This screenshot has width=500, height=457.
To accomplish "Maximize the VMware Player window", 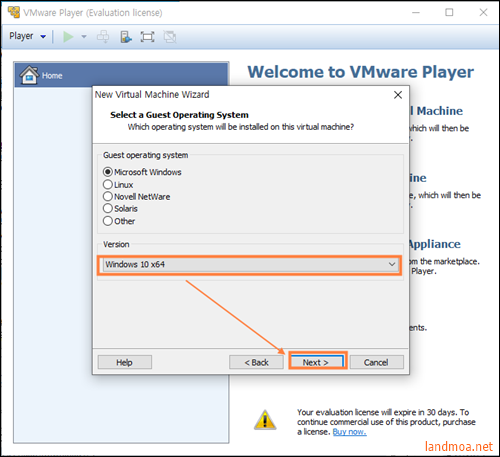I will tap(449, 13).
